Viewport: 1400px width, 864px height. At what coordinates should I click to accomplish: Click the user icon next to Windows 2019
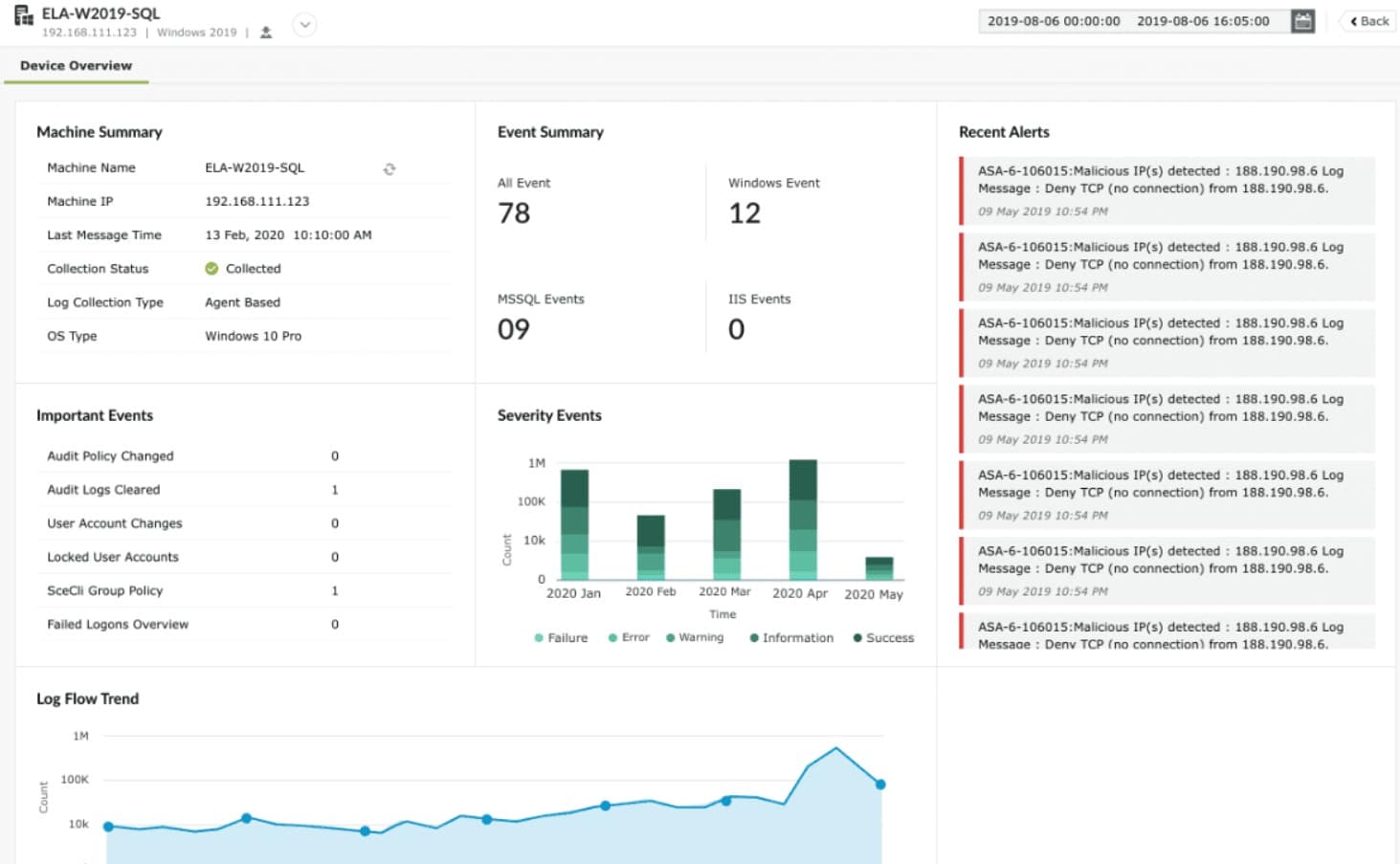(x=266, y=33)
